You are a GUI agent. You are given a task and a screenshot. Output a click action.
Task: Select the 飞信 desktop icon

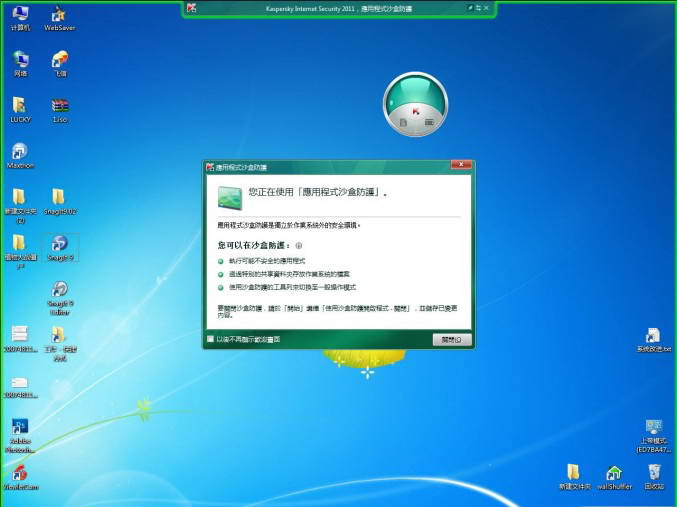[x=60, y=63]
